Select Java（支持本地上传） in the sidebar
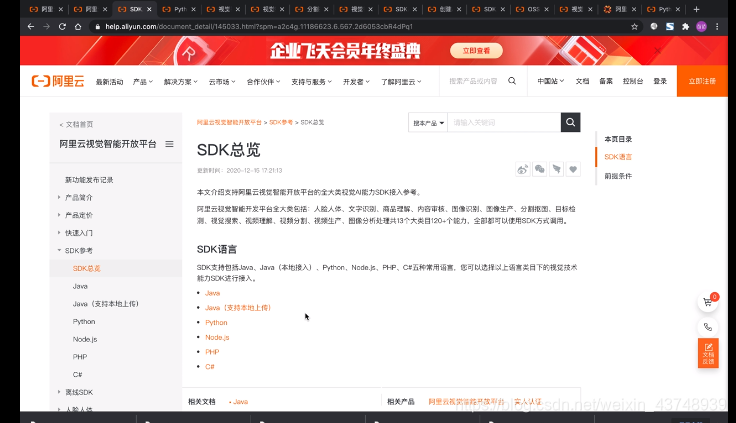 pyautogui.click(x=106, y=304)
